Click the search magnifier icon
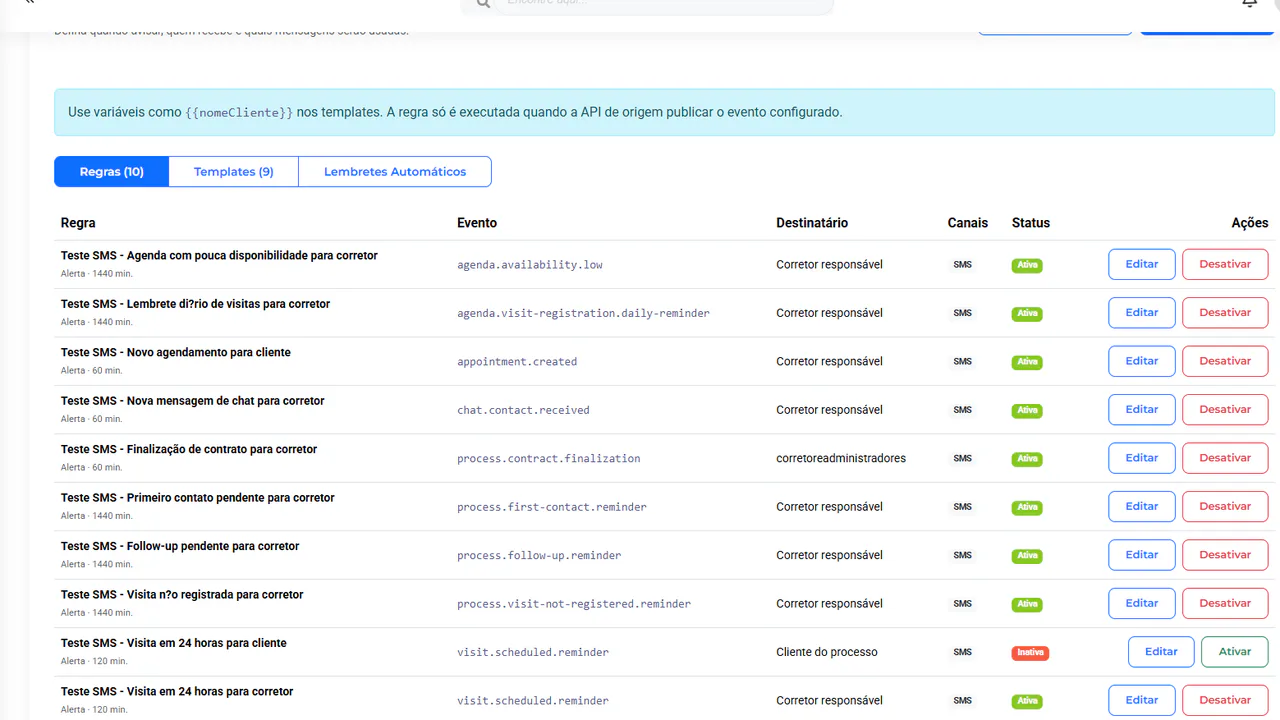The image size is (1280, 720). [483, 4]
